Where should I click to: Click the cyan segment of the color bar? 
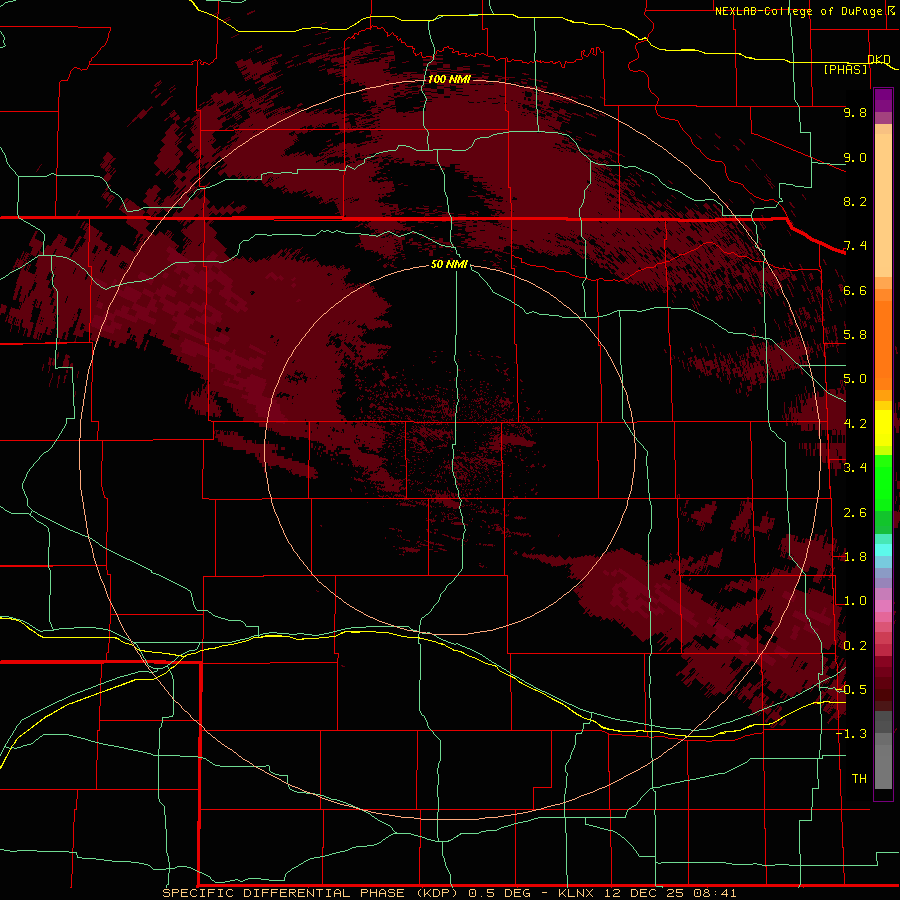tap(883, 549)
